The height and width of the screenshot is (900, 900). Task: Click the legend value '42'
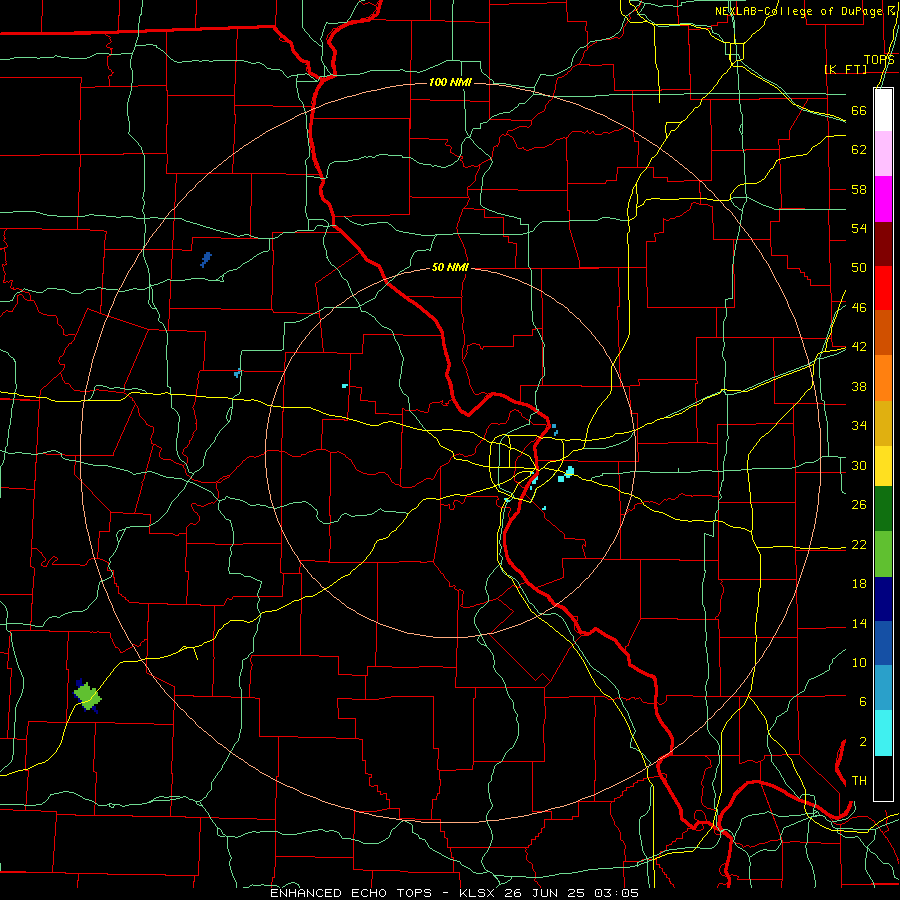tap(859, 347)
